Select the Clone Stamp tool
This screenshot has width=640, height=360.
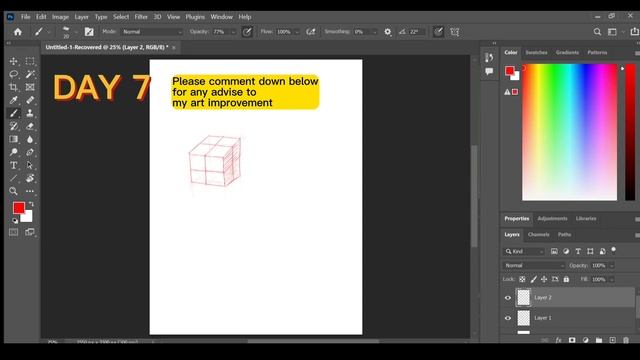[30, 113]
